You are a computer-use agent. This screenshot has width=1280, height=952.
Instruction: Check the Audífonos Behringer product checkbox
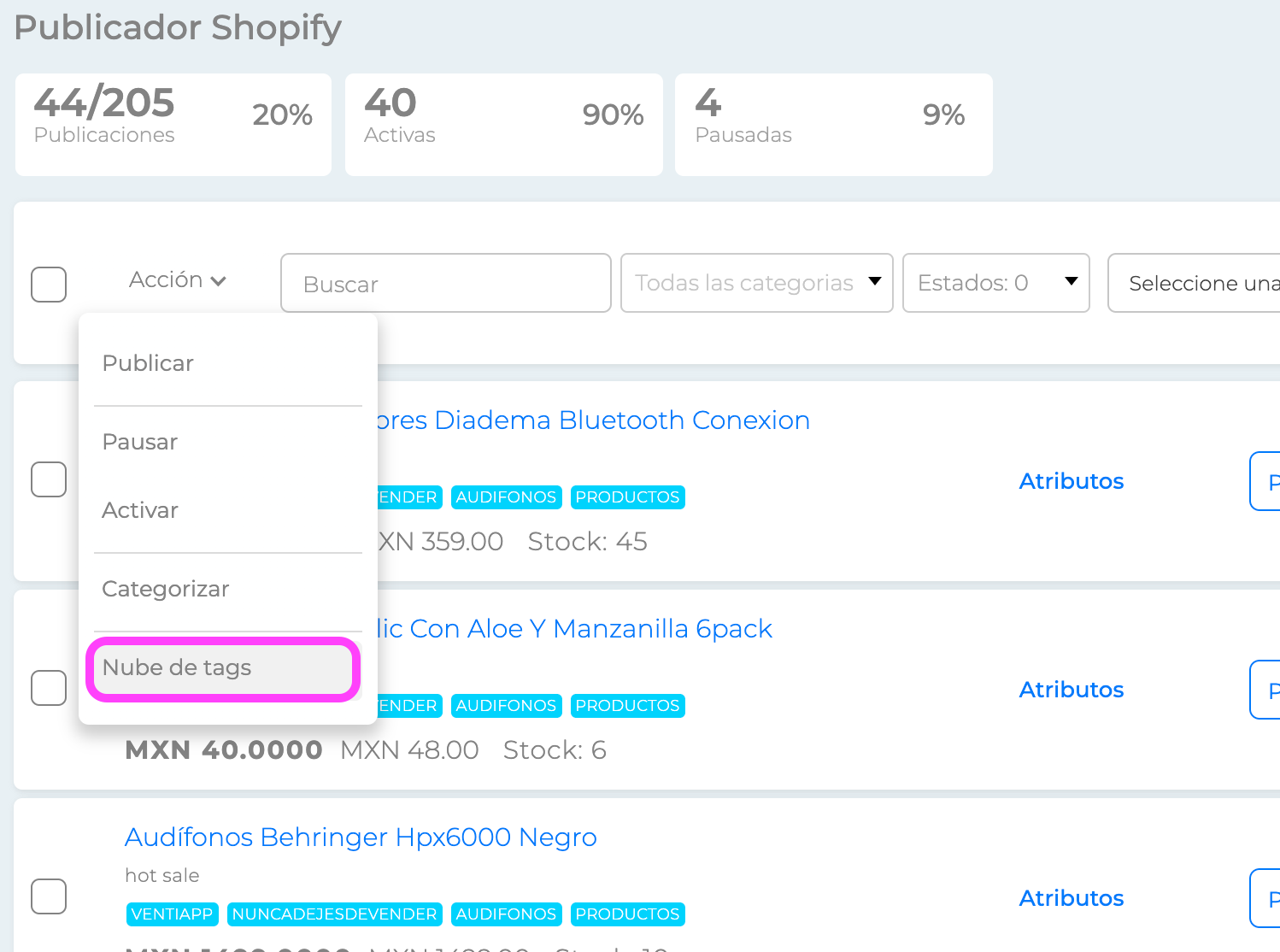coord(49,896)
